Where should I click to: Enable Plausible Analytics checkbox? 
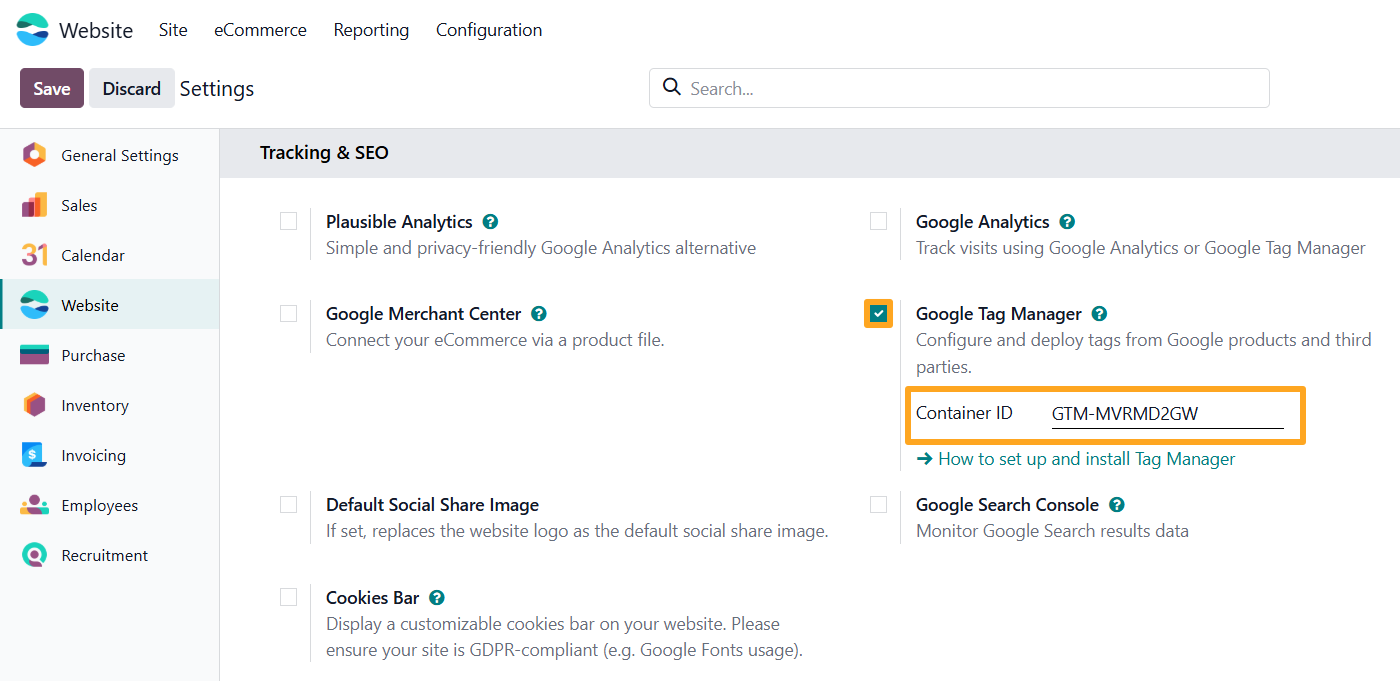point(289,221)
